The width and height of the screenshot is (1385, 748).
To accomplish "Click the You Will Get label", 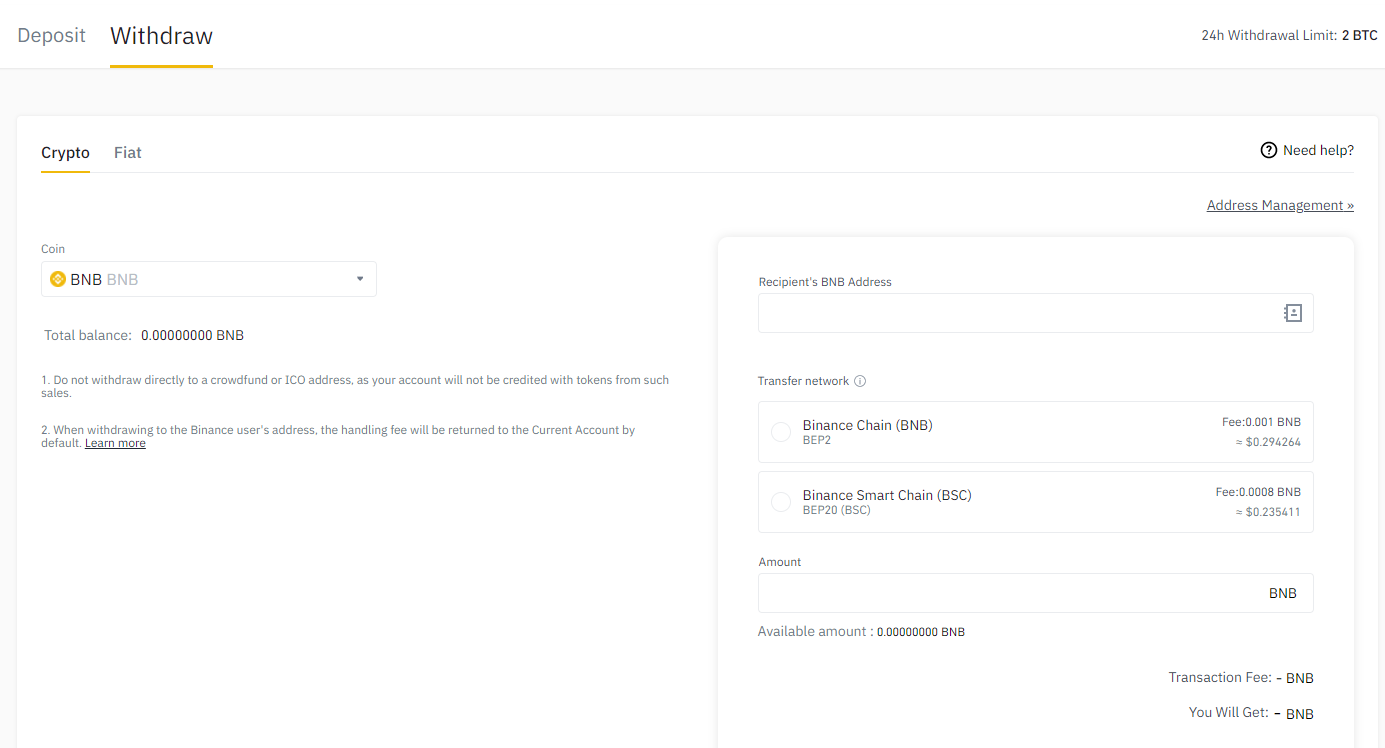I will click(1229, 712).
